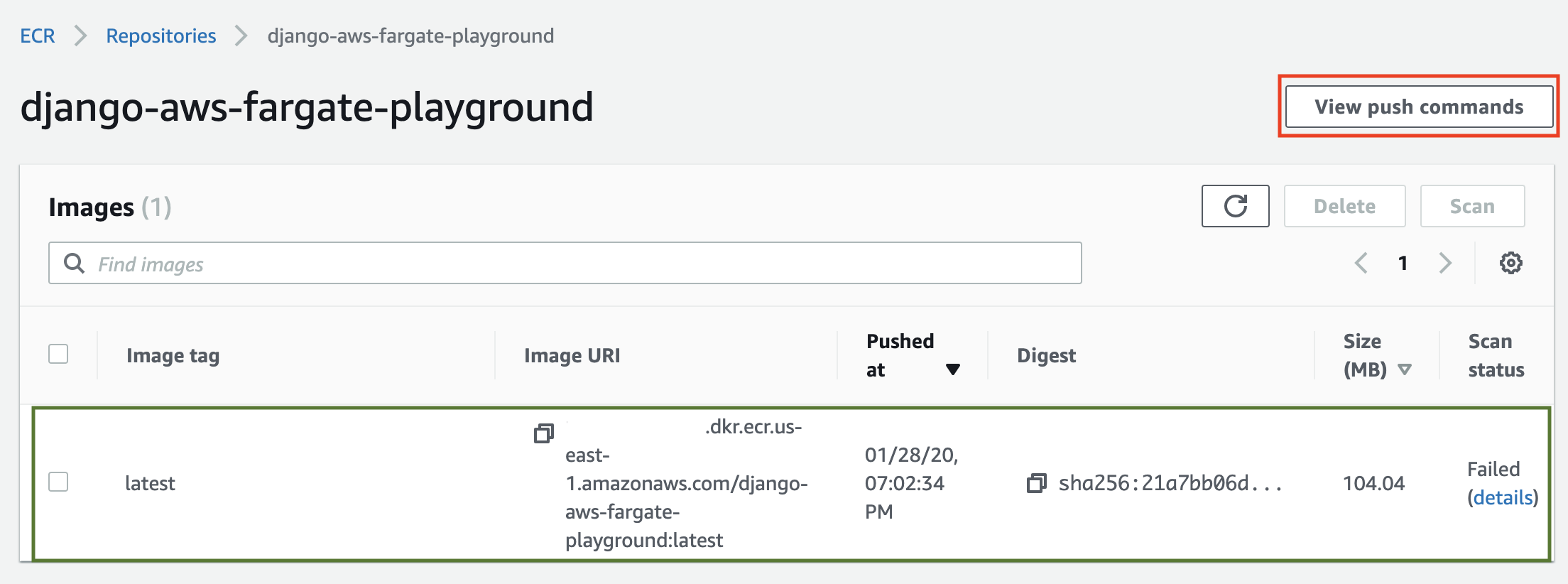Select all images with header checkbox

(58, 354)
